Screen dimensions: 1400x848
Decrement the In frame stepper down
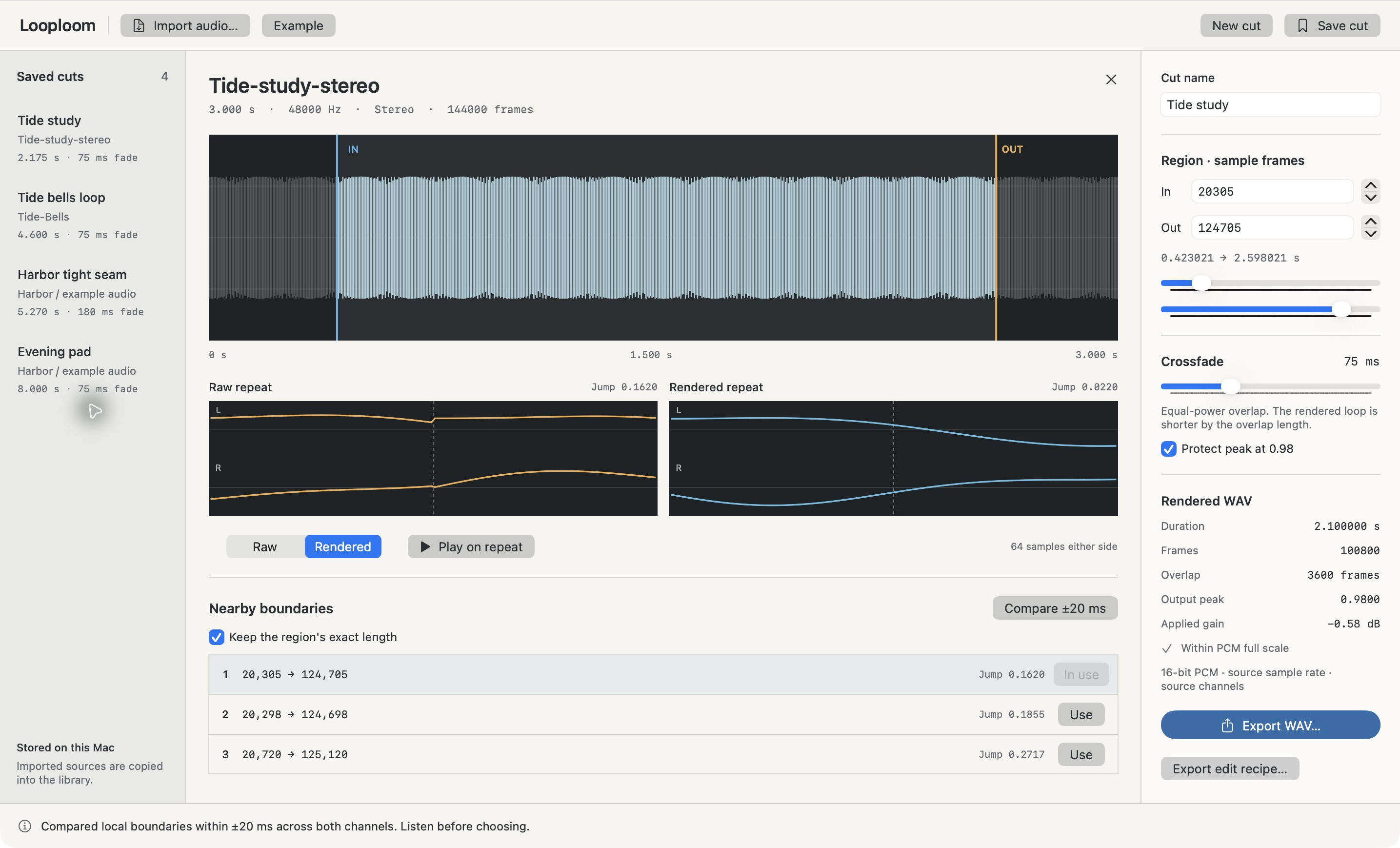[x=1370, y=198]
